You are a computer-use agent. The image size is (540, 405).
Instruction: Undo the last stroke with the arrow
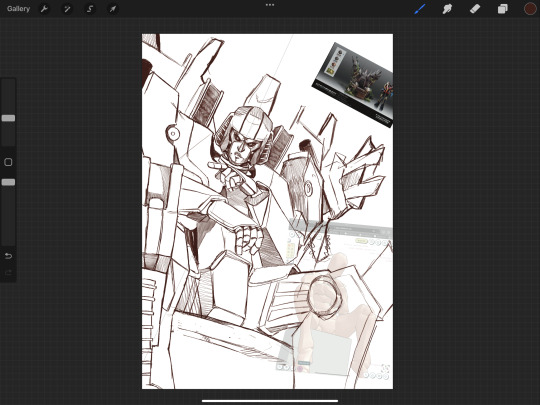point(8,256)
